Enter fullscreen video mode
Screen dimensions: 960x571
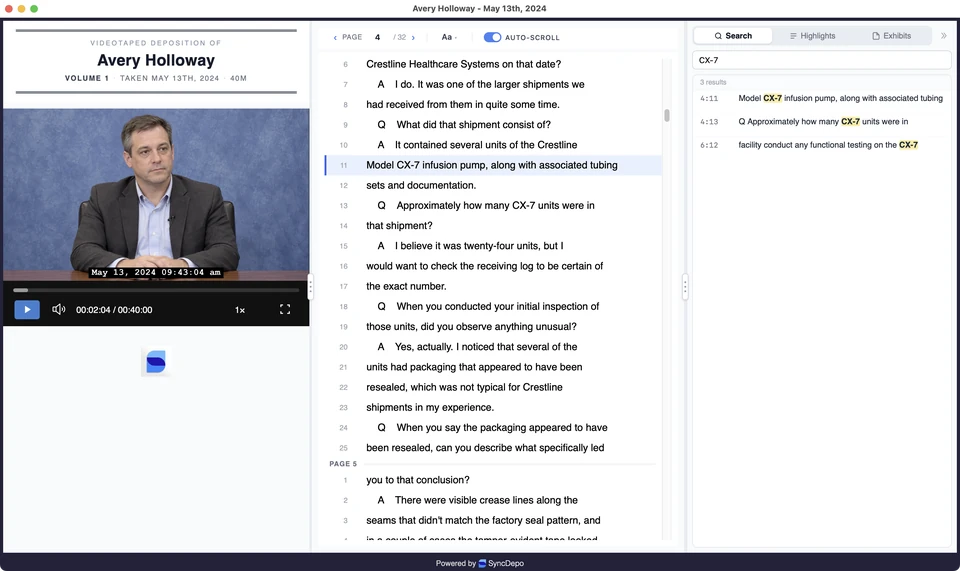(x=285, y=310)
